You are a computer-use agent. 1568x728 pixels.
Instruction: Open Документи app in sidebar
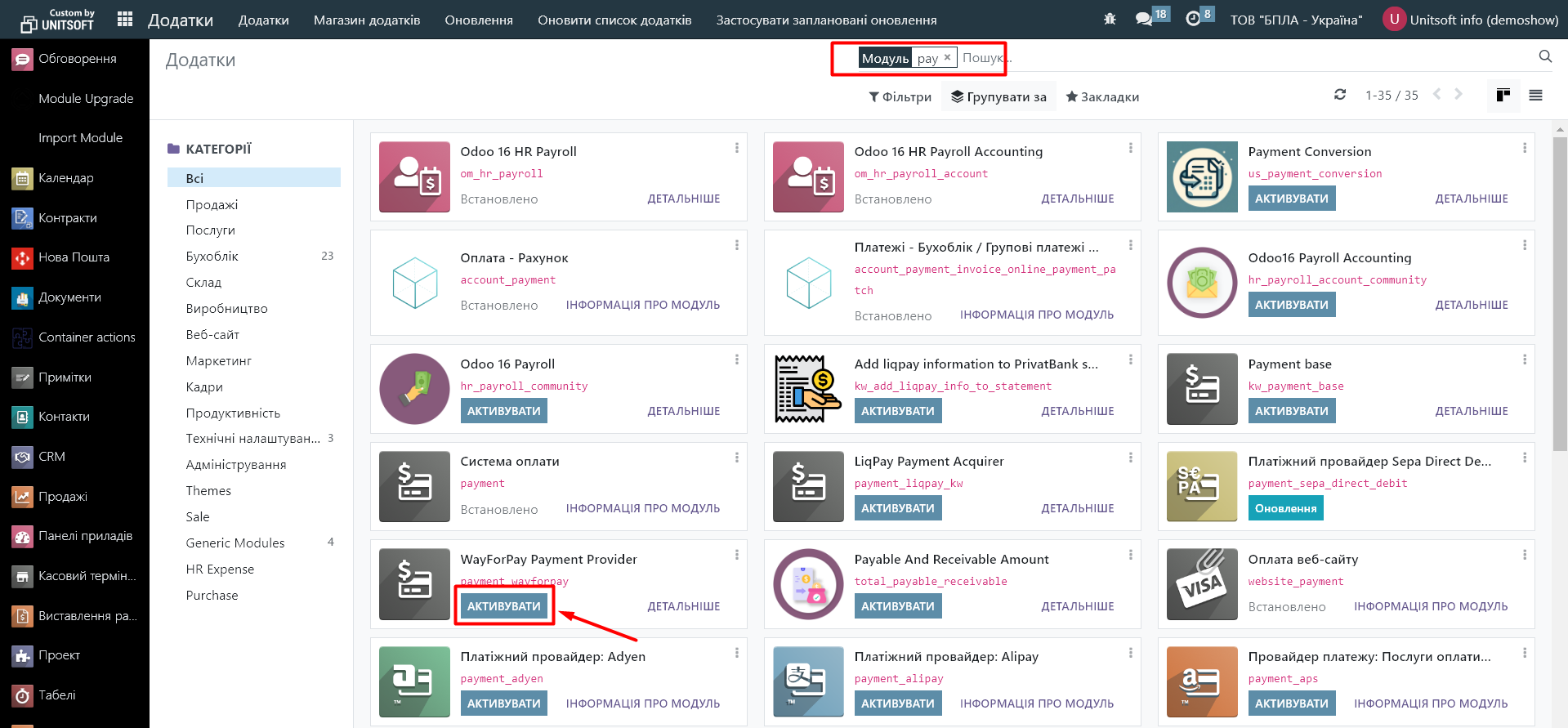[x=74, y=297]
